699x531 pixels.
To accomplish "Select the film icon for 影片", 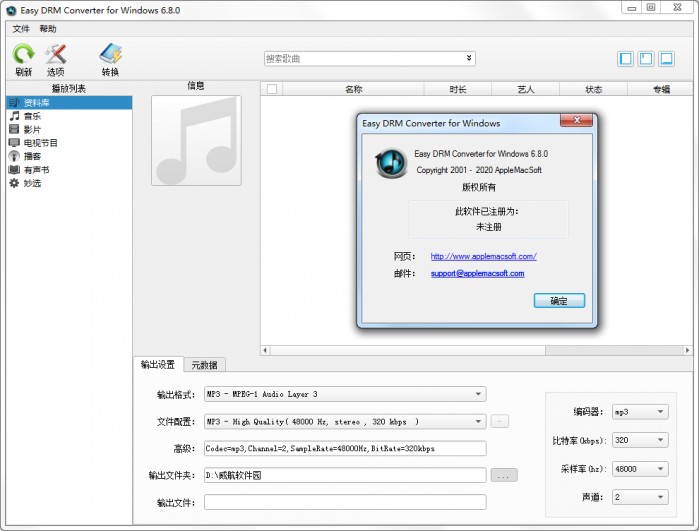I will (14, 129).
